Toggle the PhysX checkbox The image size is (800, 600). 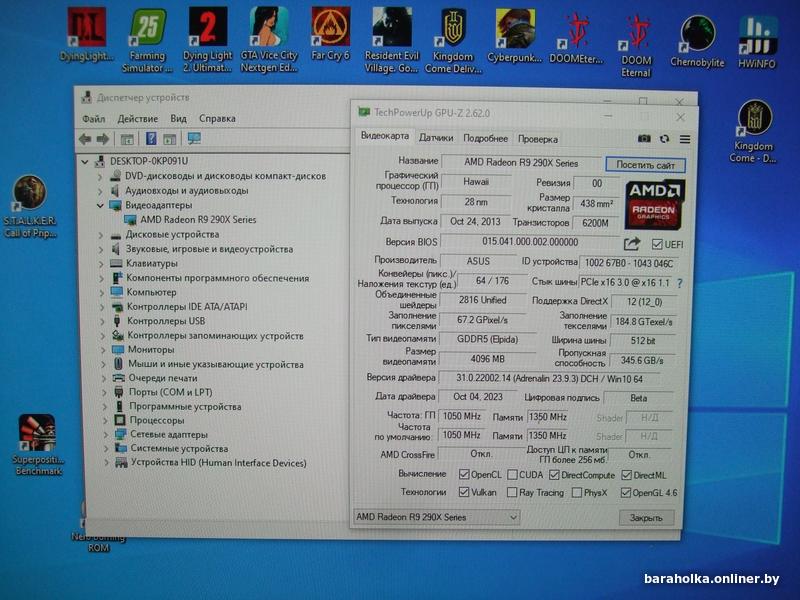(x=577, y=493)
